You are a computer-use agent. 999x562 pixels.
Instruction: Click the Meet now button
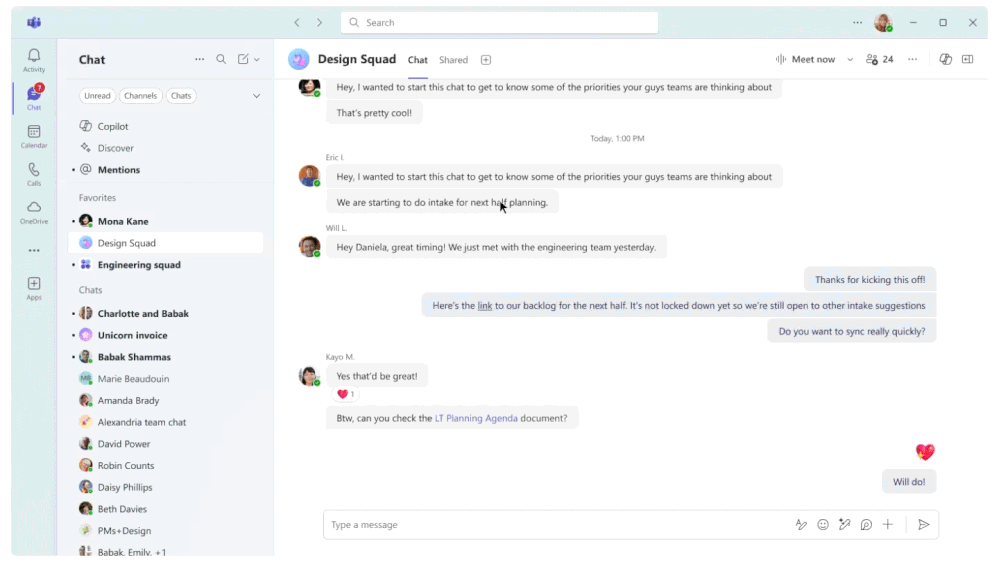(805, 59)
